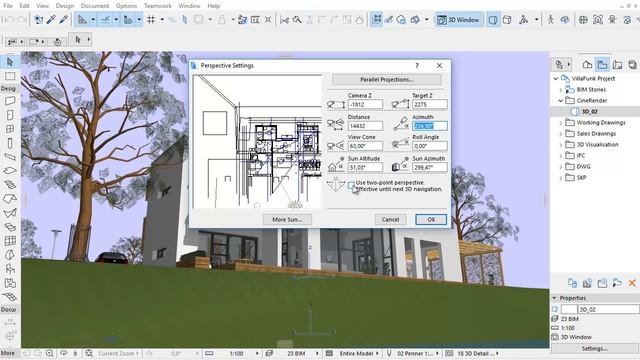Expand the 3D Visualisation folder

(561, 144)
